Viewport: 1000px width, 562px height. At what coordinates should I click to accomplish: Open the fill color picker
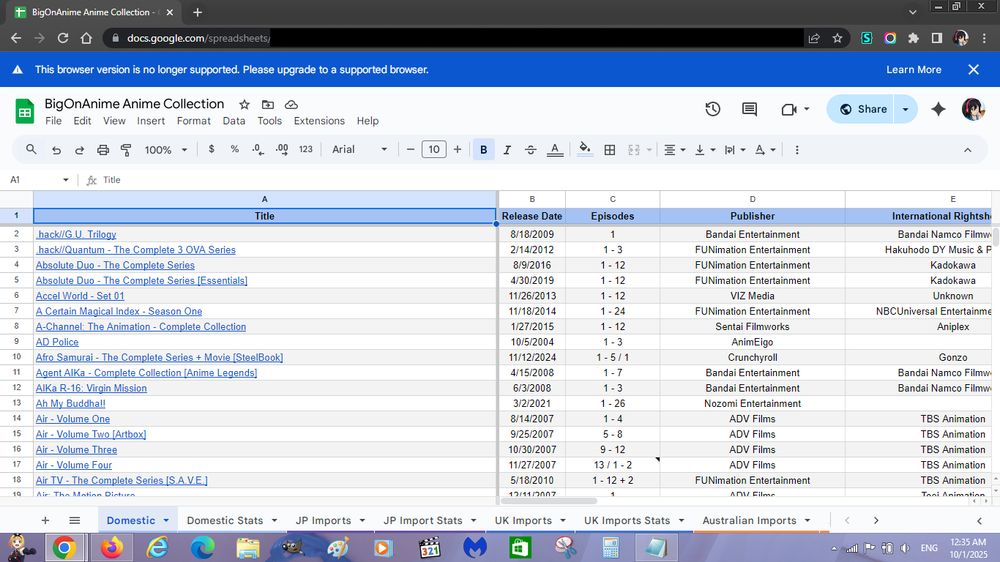[587, 150]
